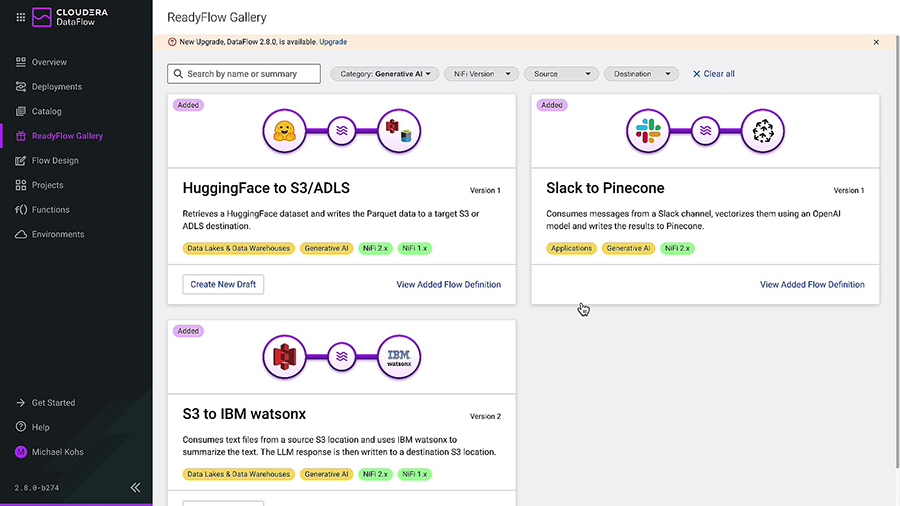Click the flow wave icon on Slack card
900x506 pixels.
(x=705, y=131)
